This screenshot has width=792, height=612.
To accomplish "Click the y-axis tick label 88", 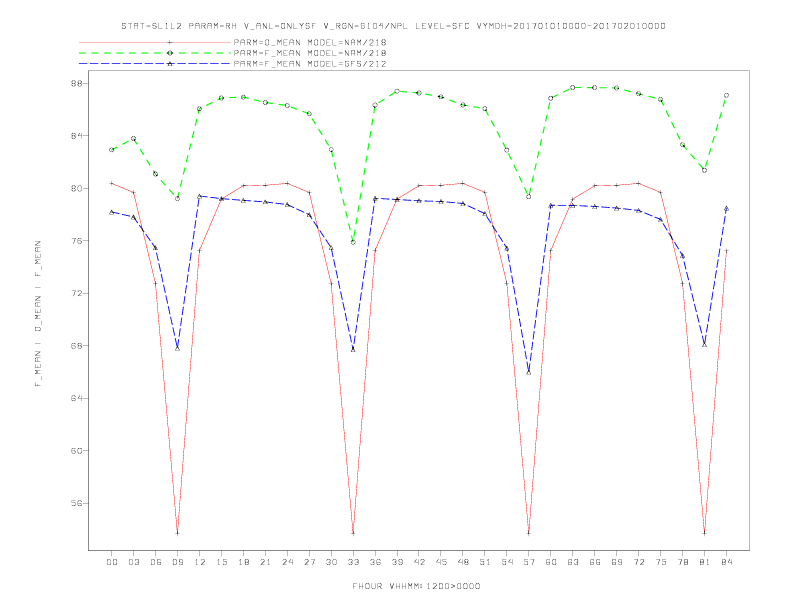I will point(77,83).
